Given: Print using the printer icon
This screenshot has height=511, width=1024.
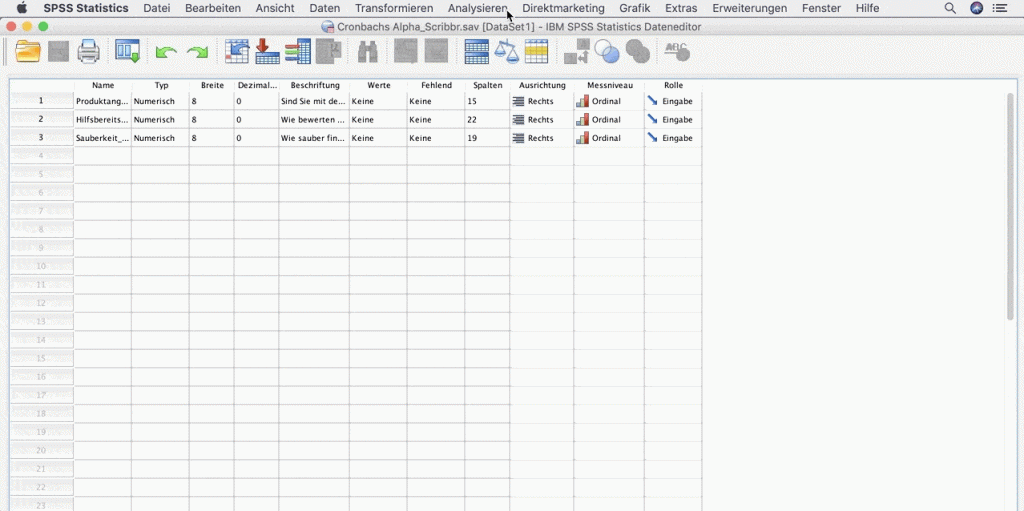Looking at the screenshot, I should tap(89, 52).
